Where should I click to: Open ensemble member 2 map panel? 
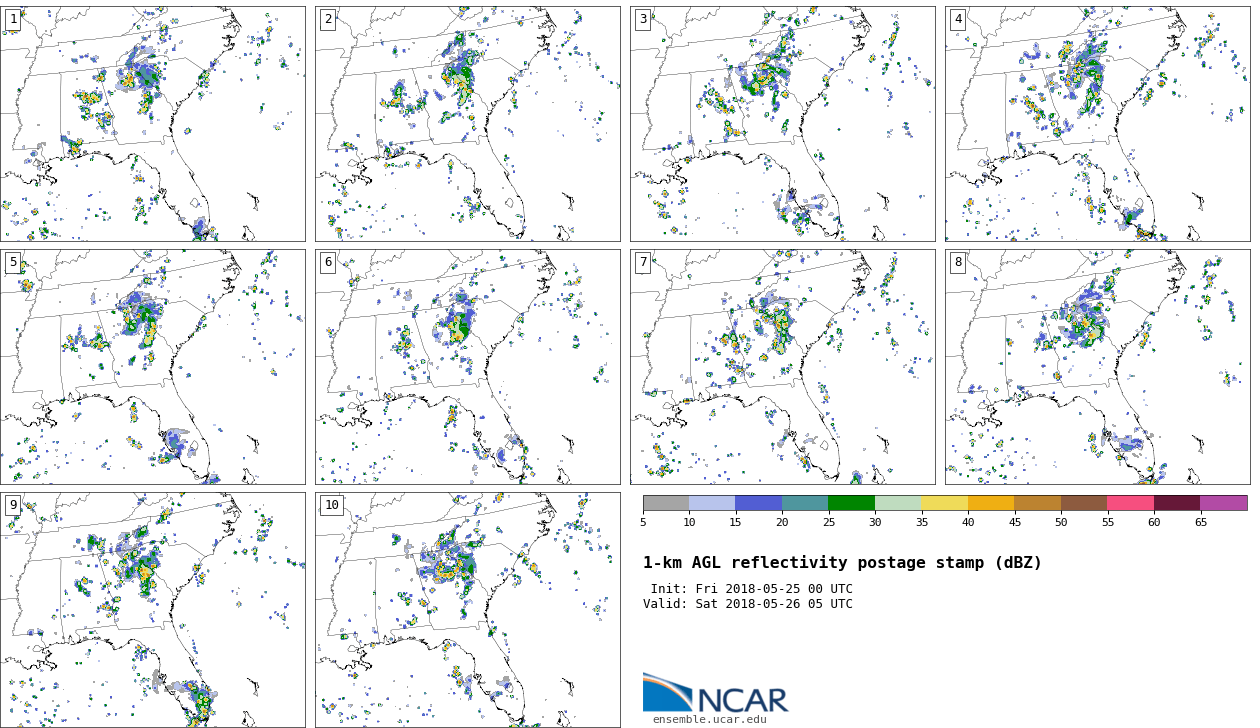467,123
